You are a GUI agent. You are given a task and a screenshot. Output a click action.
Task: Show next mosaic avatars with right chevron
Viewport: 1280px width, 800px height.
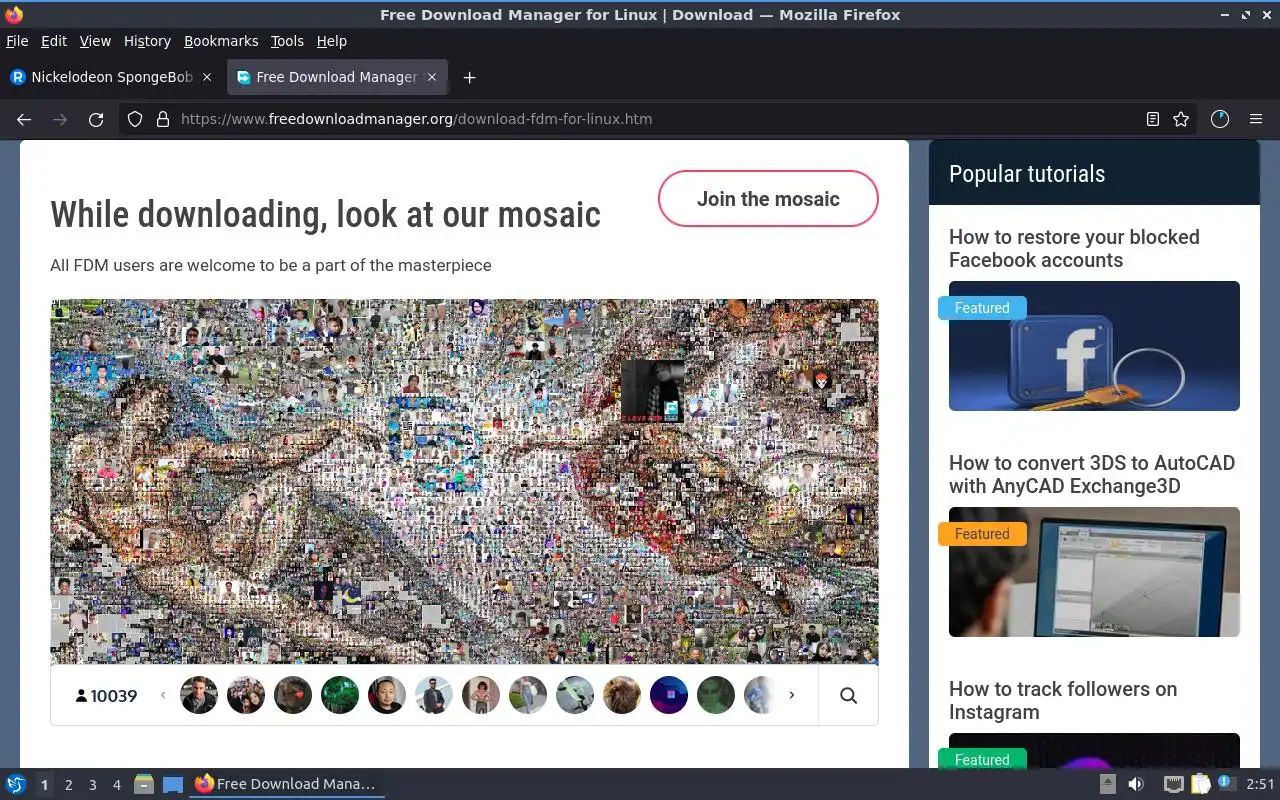[791, 695]
